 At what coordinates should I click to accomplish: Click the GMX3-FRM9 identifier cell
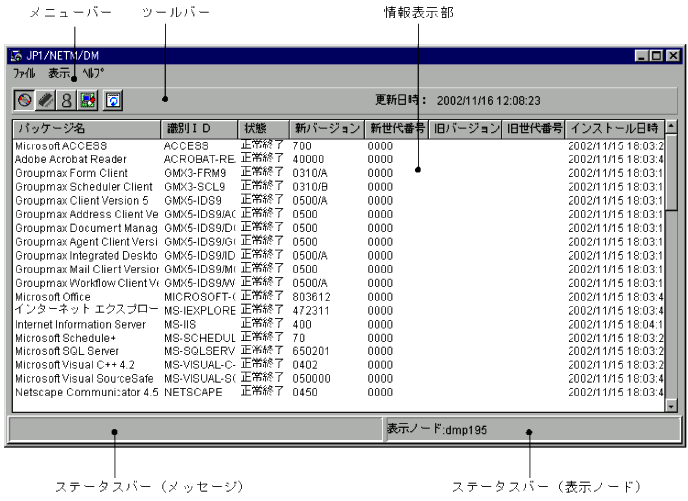195,173
